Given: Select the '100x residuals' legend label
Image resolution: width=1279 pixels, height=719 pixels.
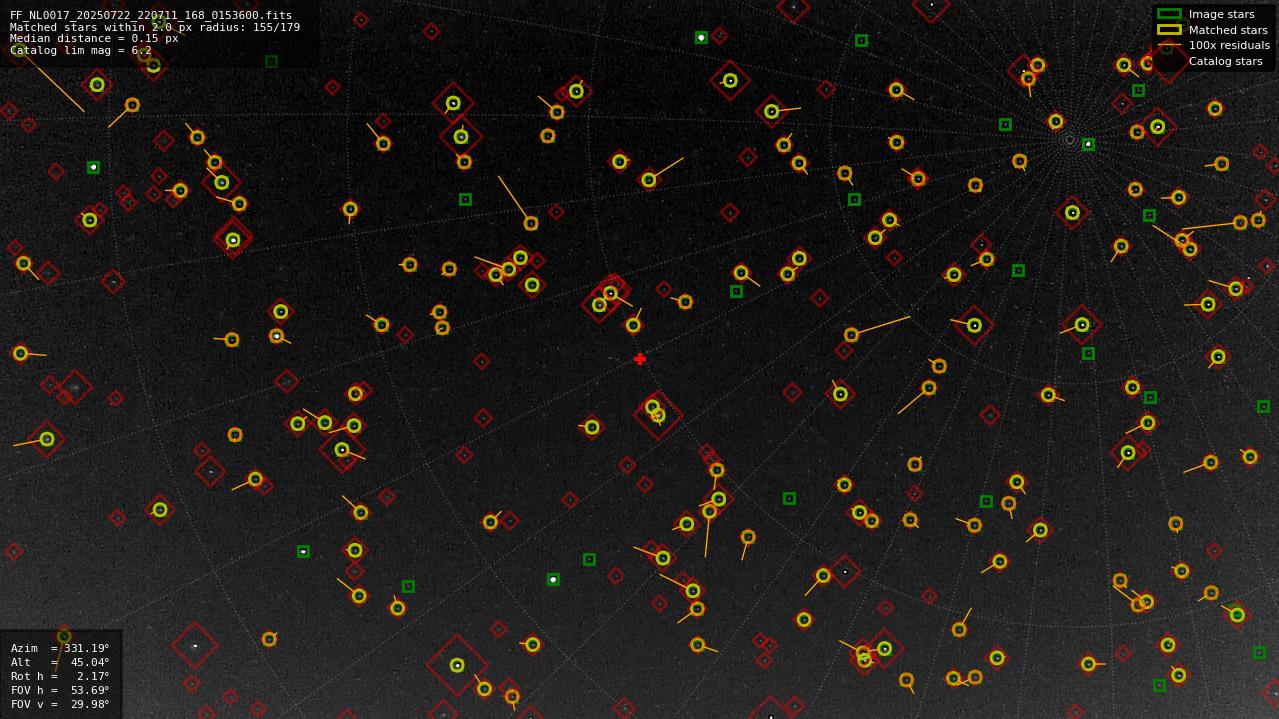Looking at the screenshot, I should pyautogui.click(x=1229, y=45).
